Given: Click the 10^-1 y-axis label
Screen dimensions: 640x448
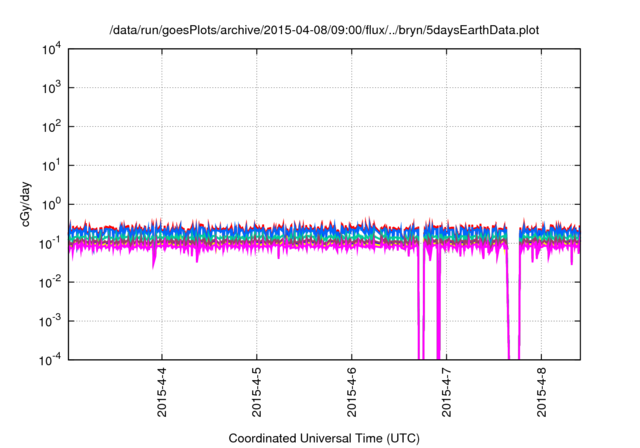Looking at the screenshot, I should coord(50,244).
